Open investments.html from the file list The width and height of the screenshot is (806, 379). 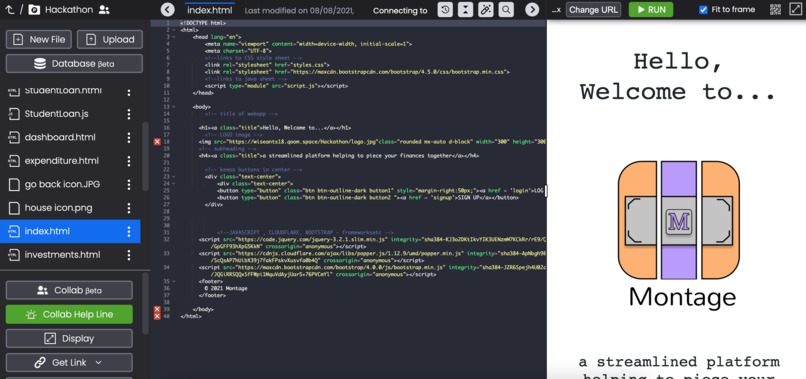[x=62, y=255]
